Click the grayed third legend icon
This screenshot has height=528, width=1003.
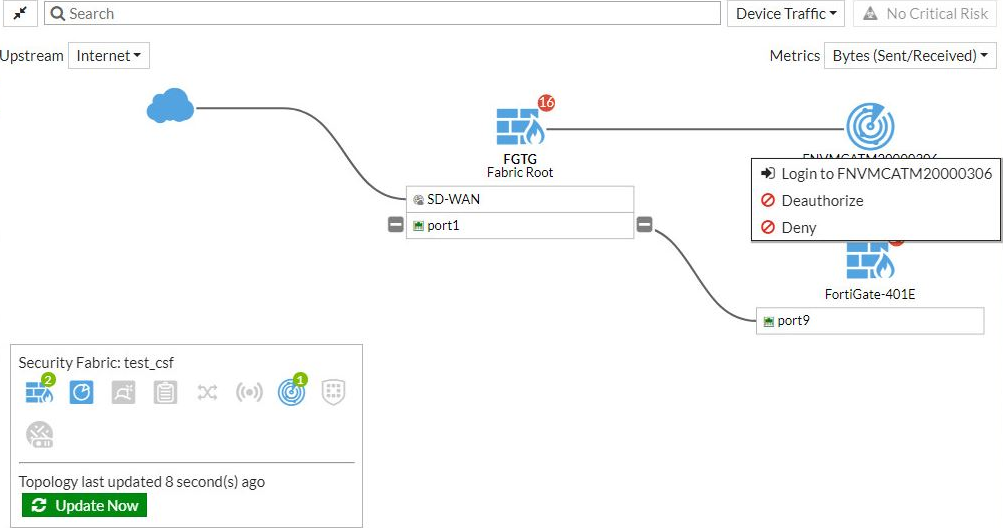[123, 392]
